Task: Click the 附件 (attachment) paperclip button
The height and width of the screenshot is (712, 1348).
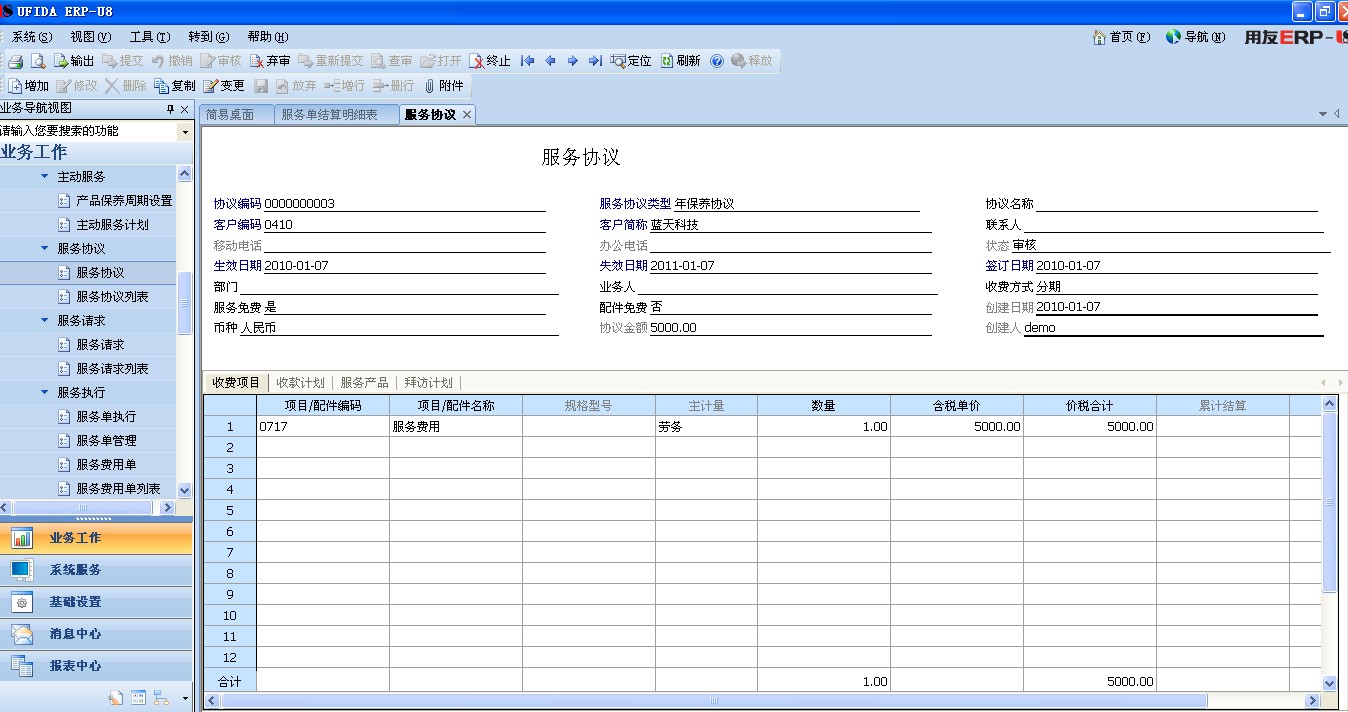Action: coord(444,86)
